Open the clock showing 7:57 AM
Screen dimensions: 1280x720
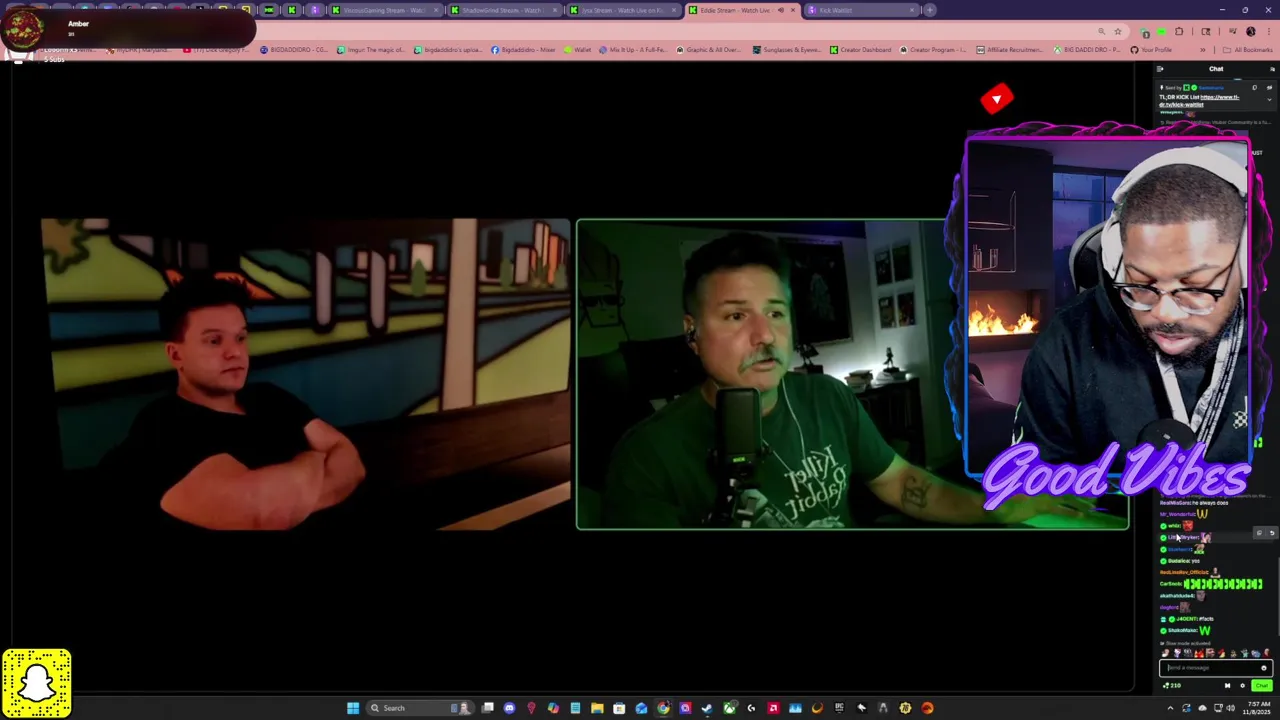(1257, 708)
